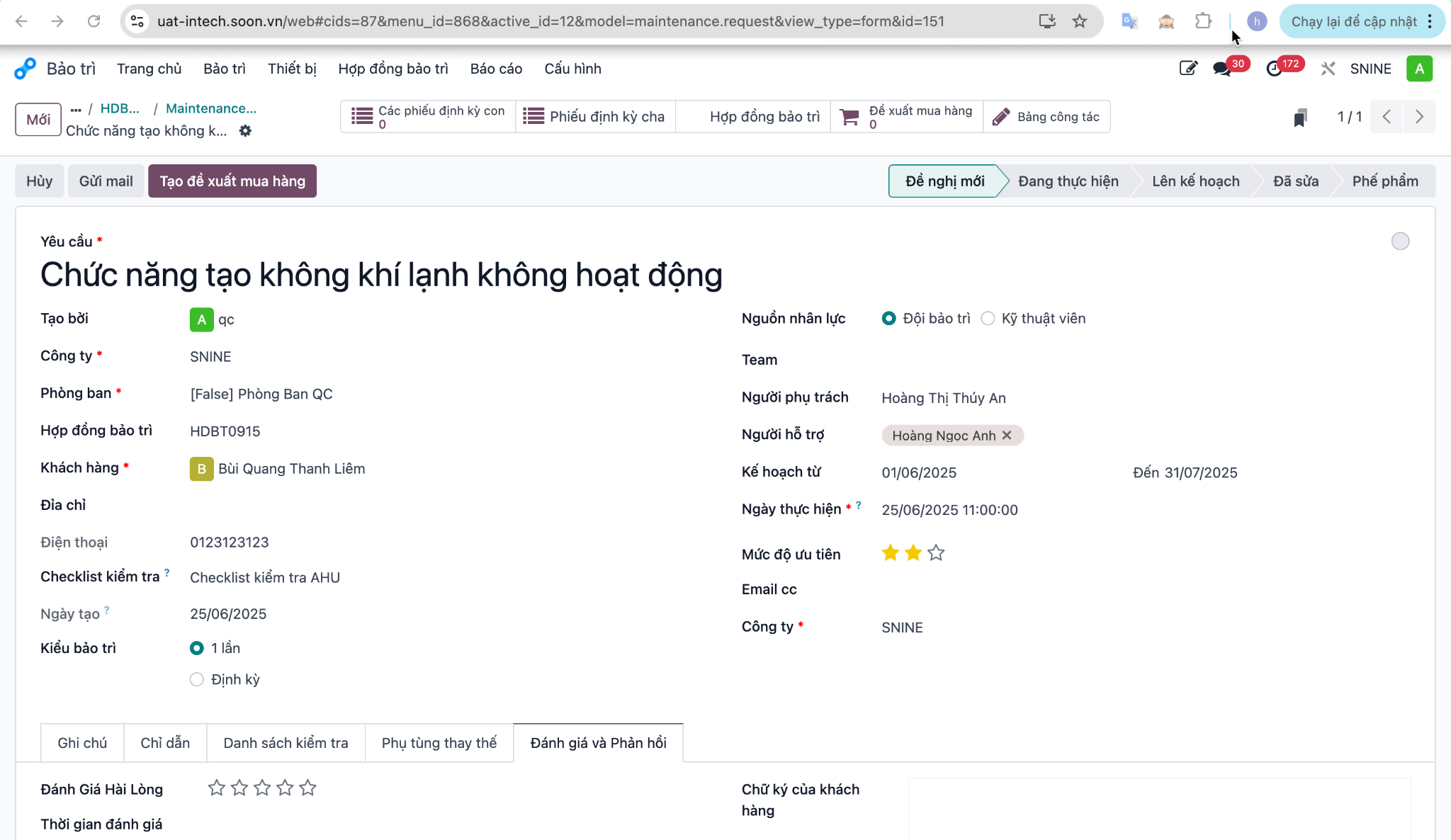Reload the page with refresh icon

click(x=94, y=21)
